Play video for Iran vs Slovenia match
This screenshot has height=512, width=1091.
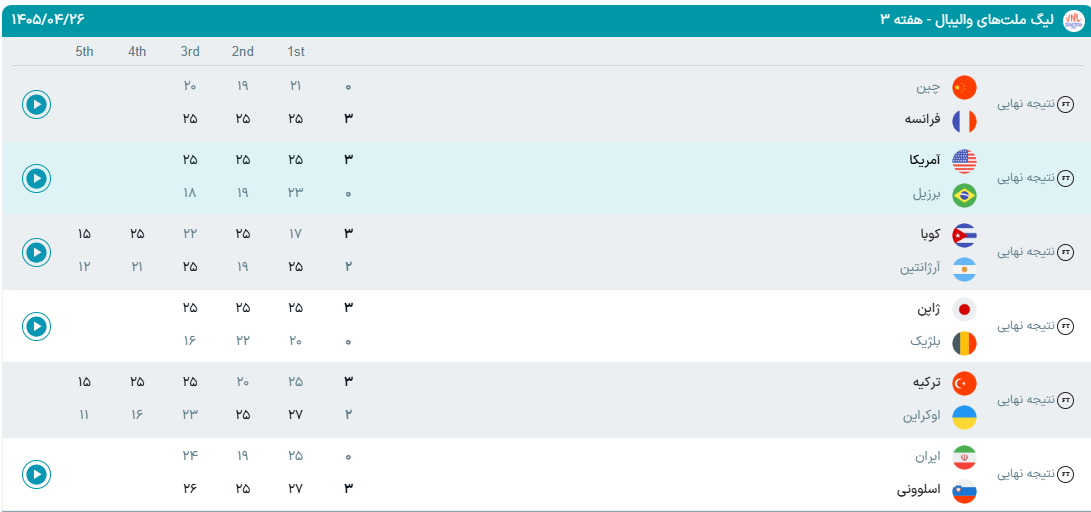pyautogui.click(x=36, y=474)
